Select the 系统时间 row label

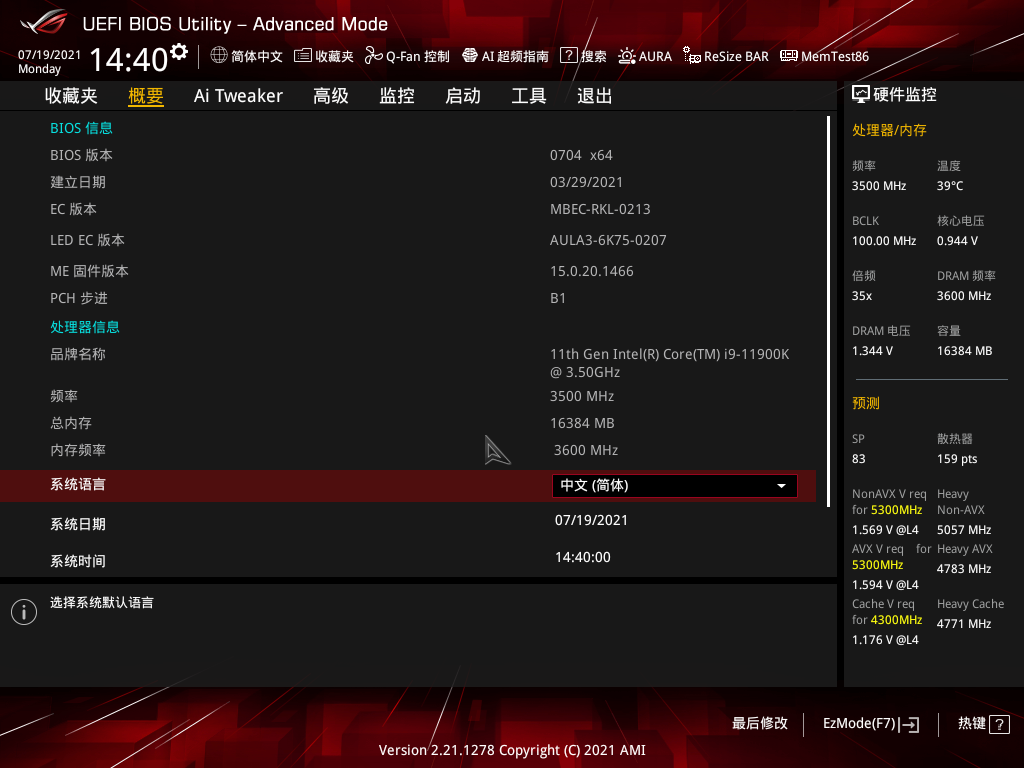pyautogui.click(x=78, y=561)
